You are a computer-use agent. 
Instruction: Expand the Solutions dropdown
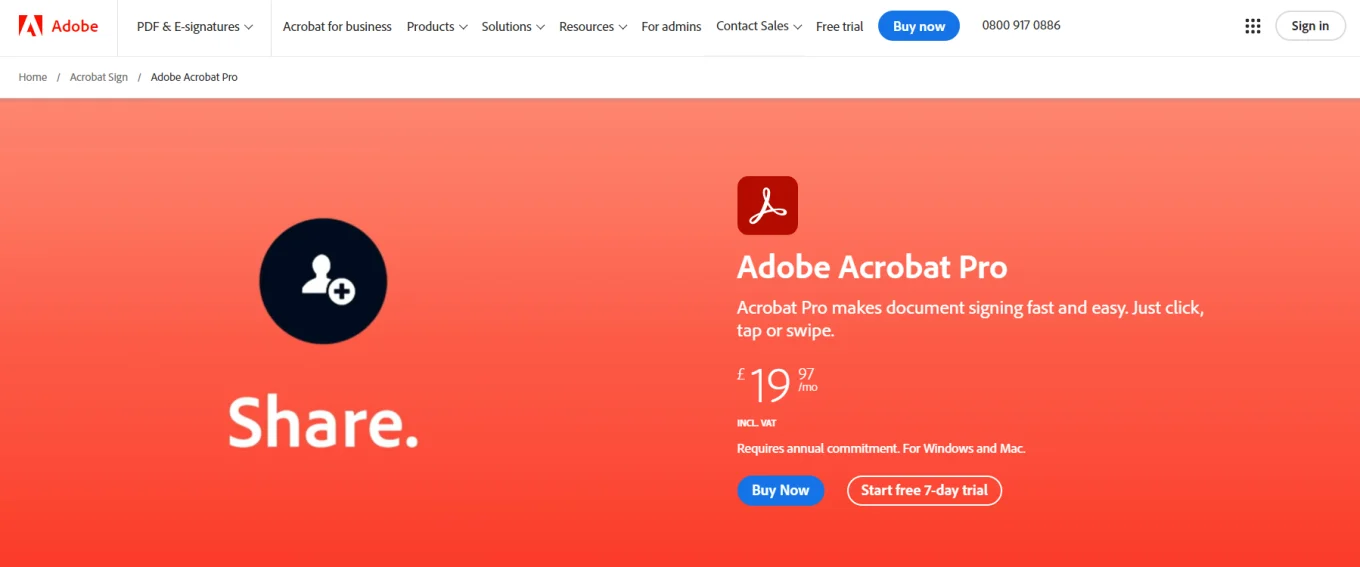pyautogui.click(x=513, y=26)
